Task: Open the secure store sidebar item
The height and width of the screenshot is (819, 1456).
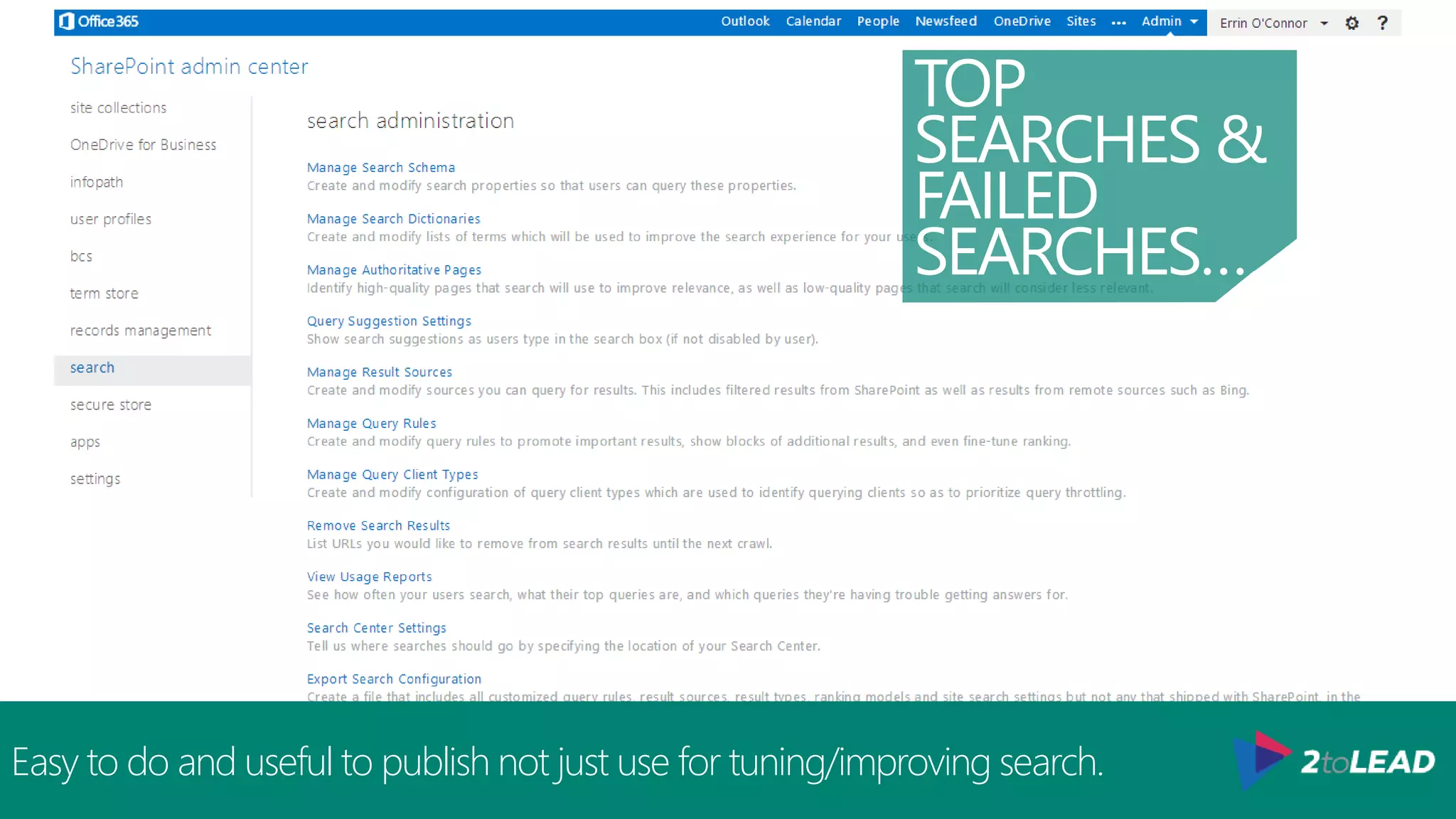Action: pyautogui.click(x=110, y=405)
